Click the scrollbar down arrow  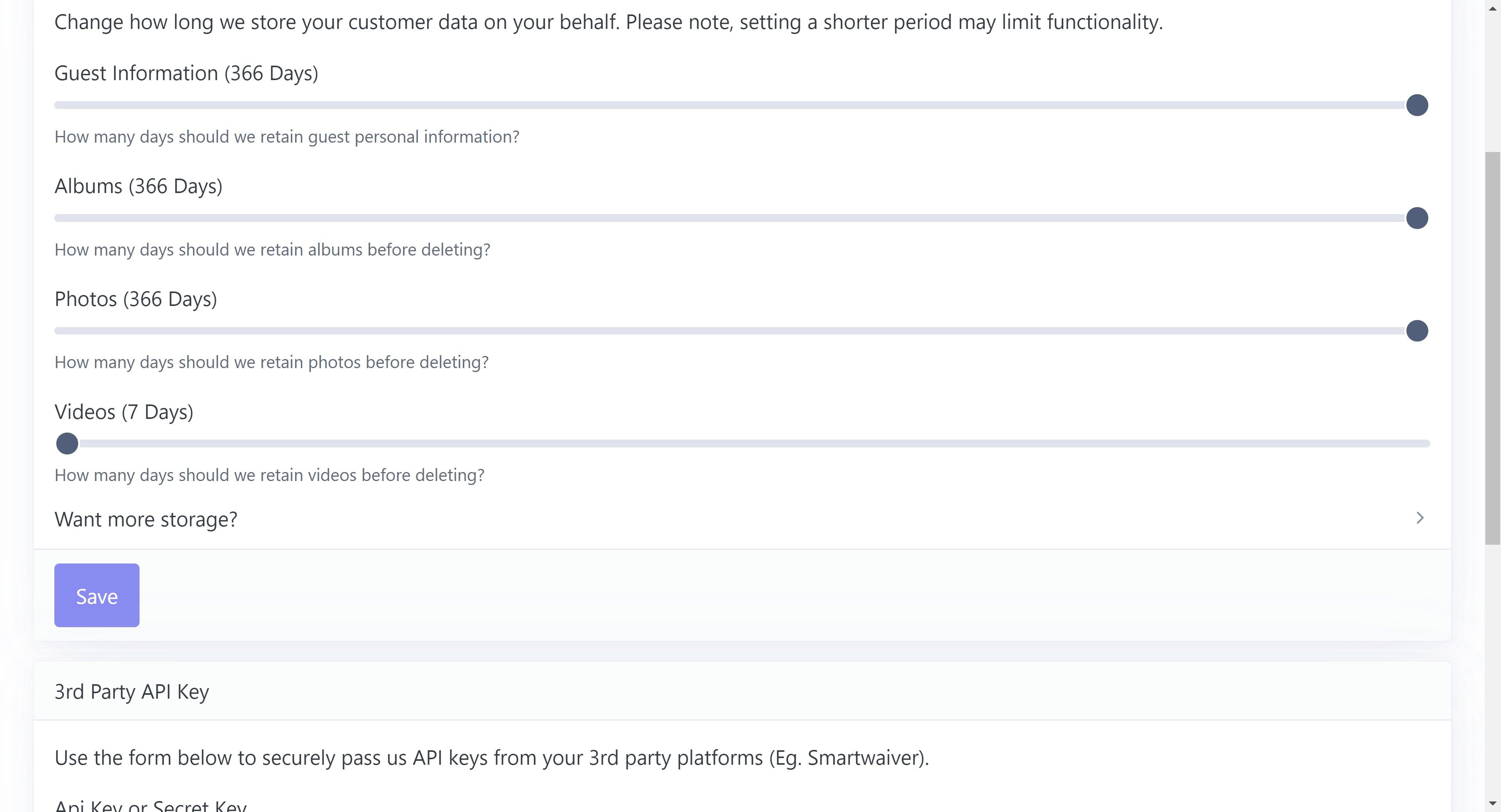1492,804
